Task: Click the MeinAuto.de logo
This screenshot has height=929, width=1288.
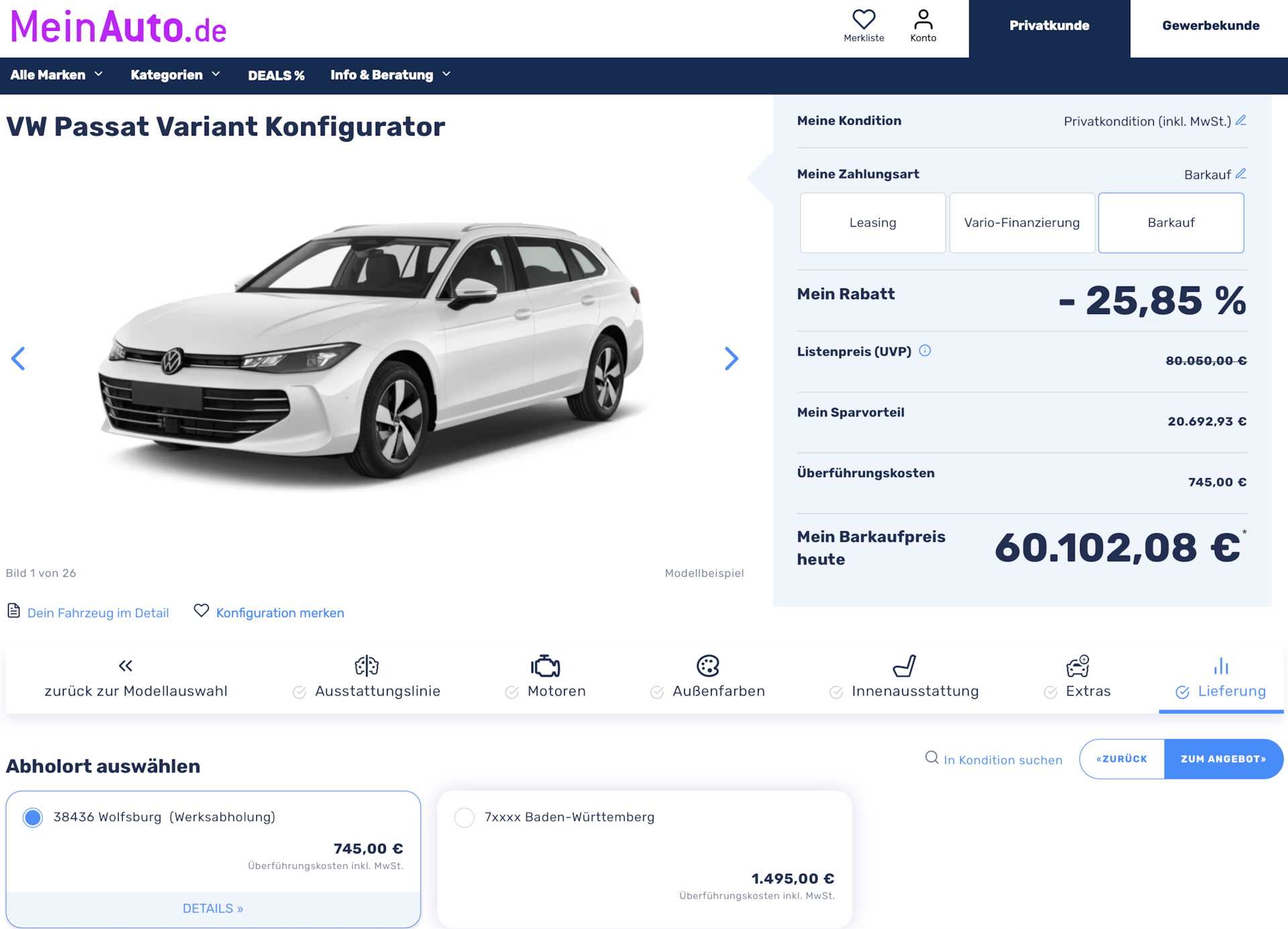Action: click(118, 28)
